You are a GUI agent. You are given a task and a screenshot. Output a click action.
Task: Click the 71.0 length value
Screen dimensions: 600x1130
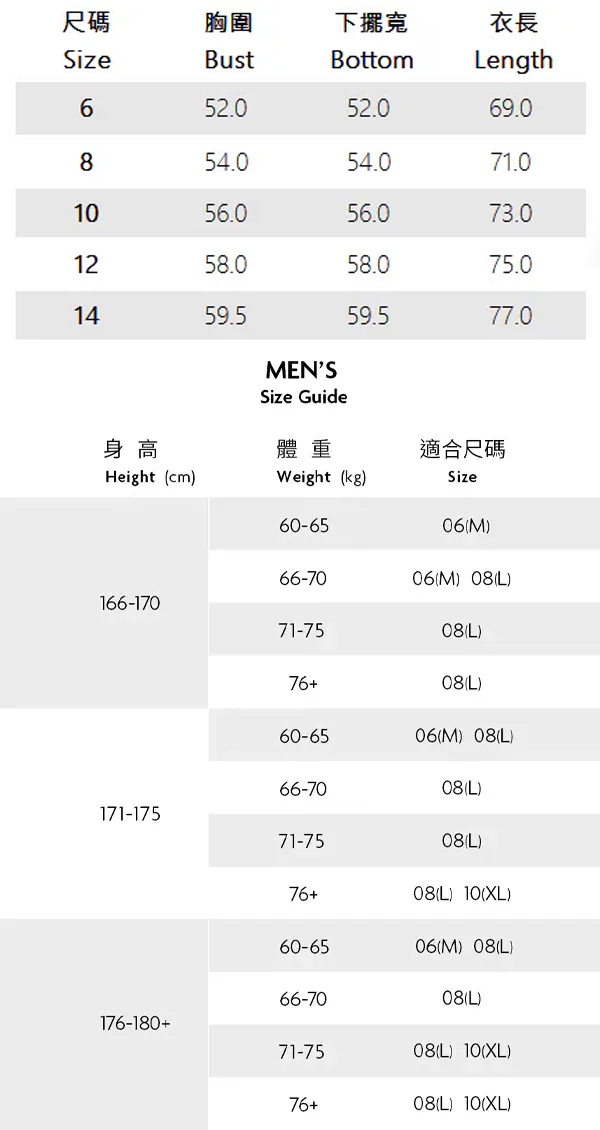(x=510, y=161)
